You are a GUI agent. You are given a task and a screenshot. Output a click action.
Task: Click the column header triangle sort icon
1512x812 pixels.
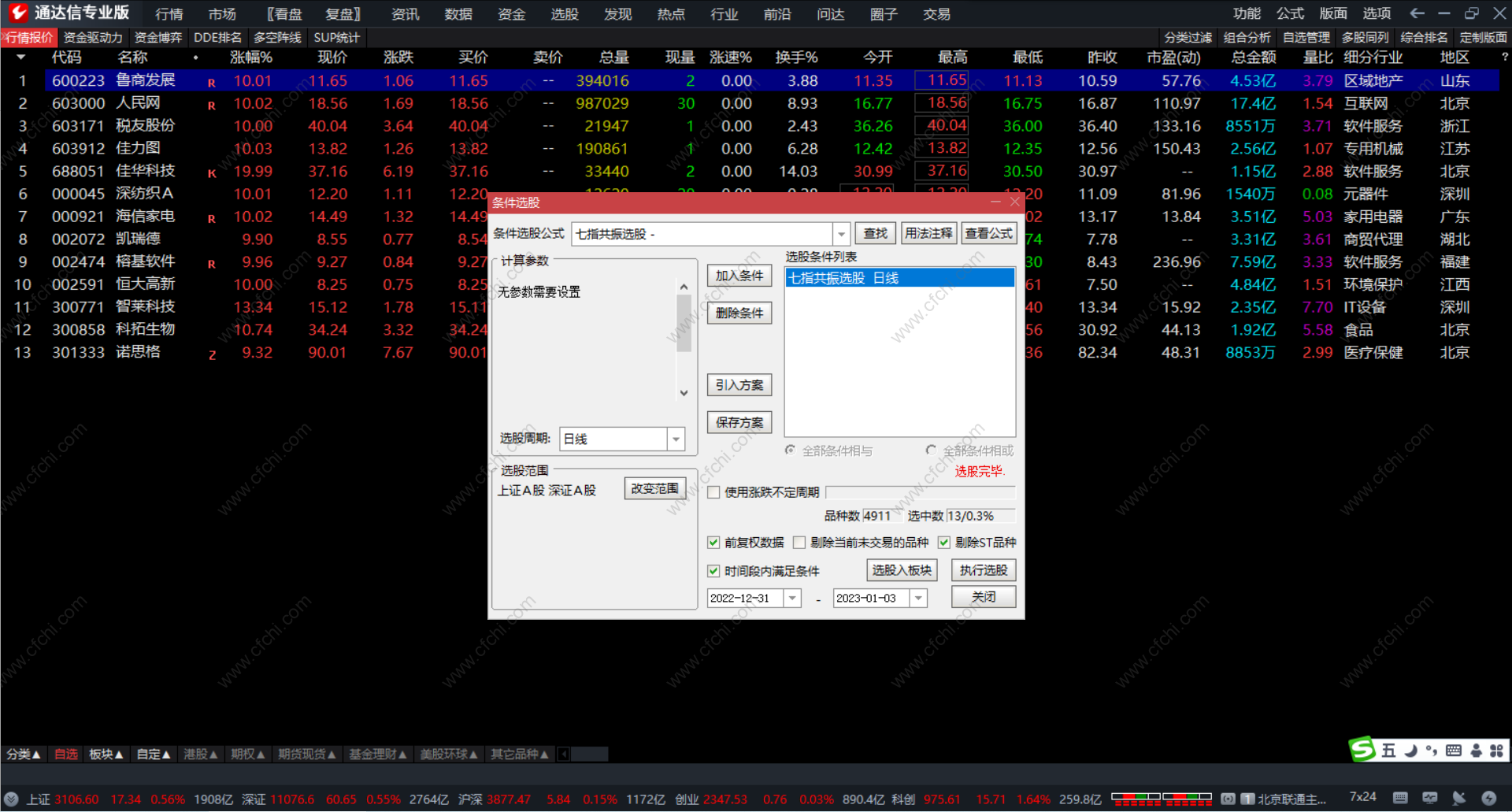click(21, 57)
